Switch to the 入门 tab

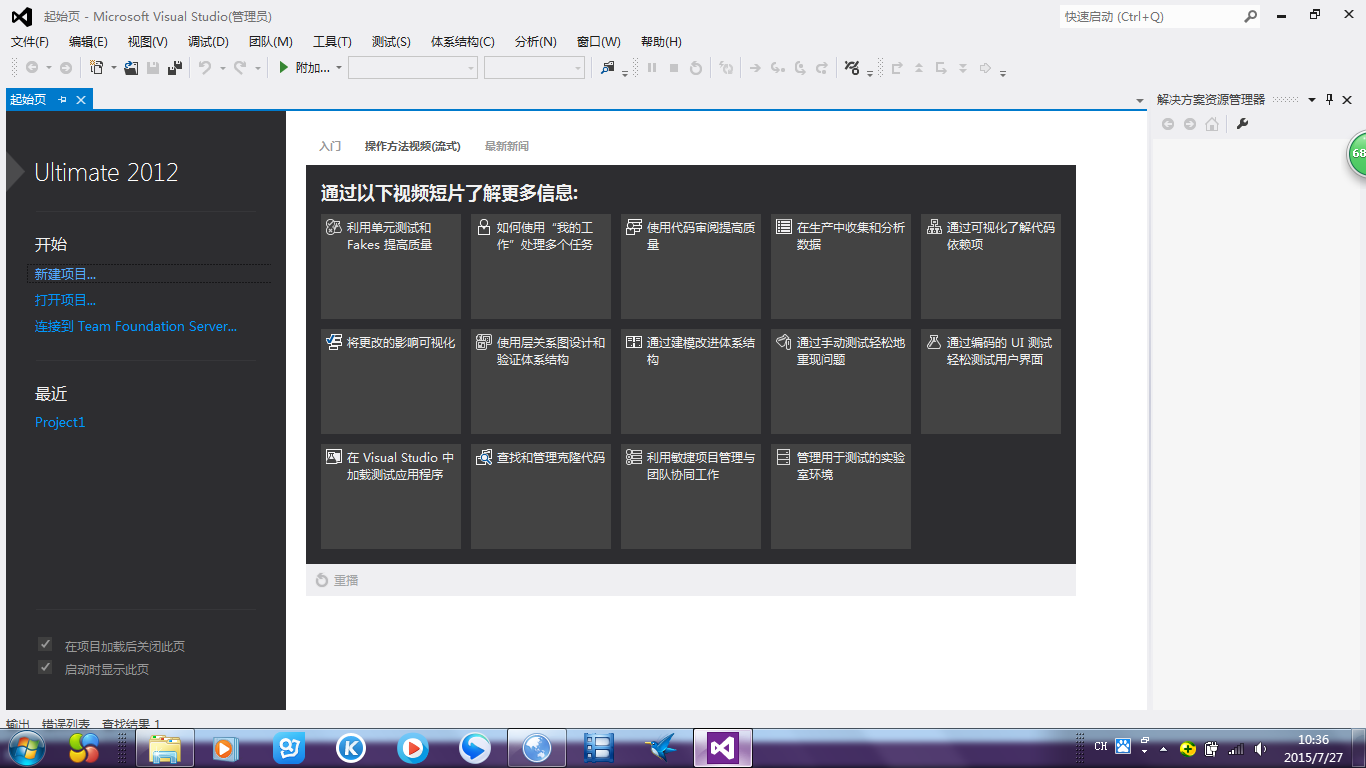(330, 146)
